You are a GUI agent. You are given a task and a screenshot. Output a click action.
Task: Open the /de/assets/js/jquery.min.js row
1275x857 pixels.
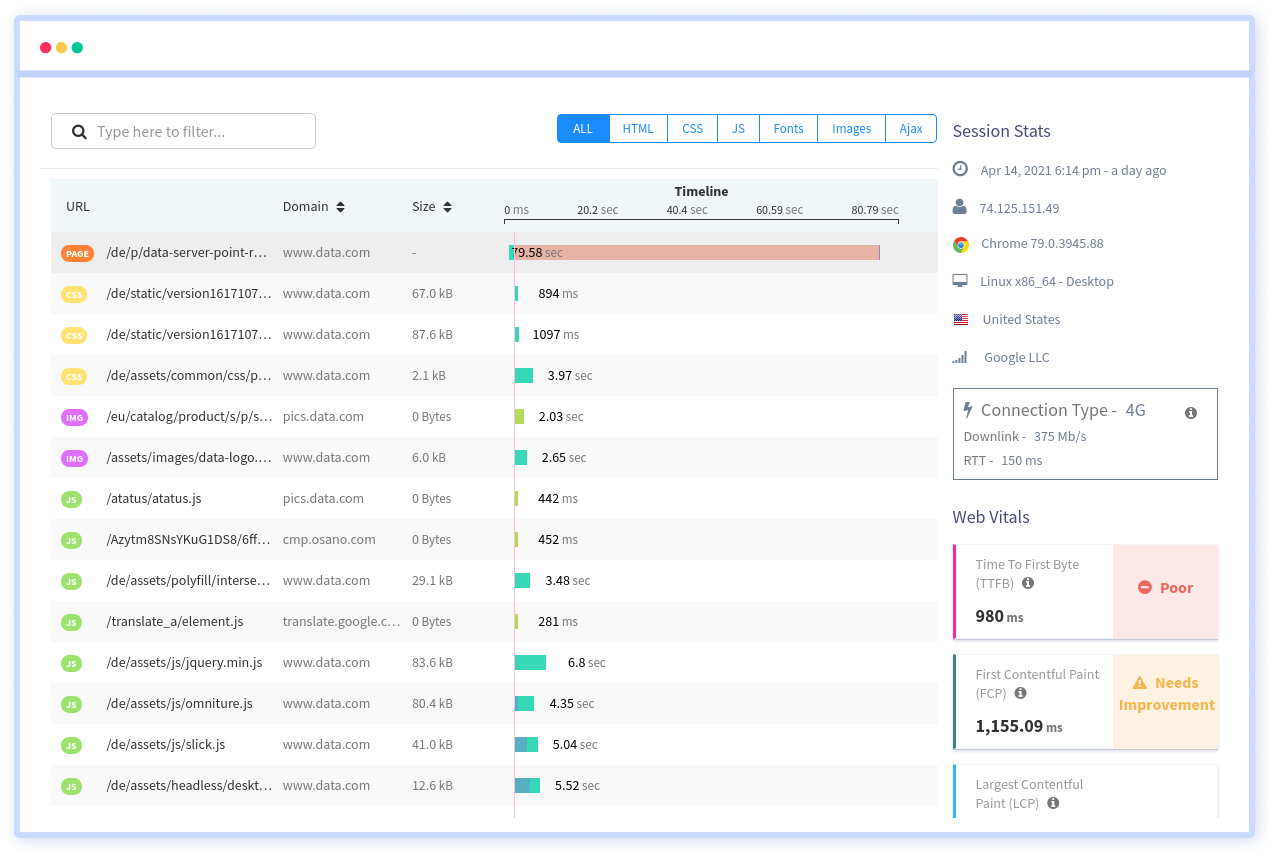[184, 663]
